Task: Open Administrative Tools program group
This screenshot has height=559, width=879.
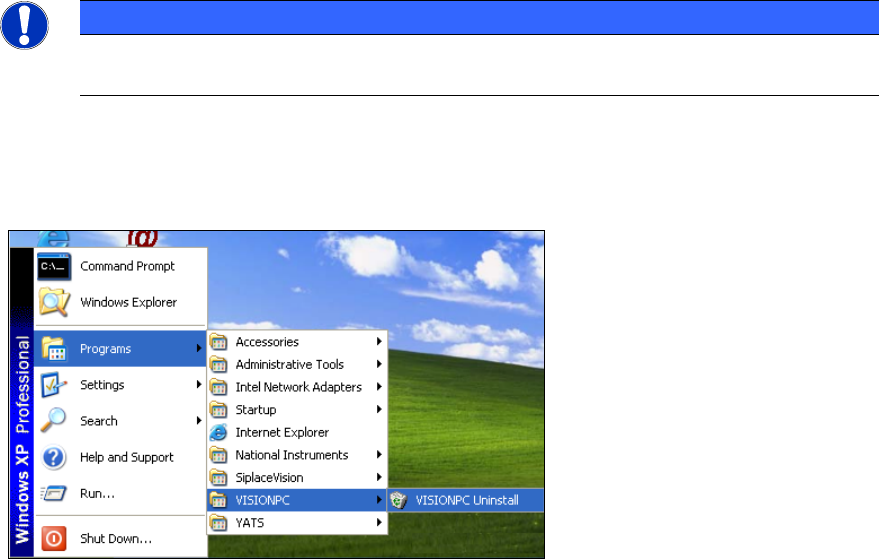Action: 297,364
